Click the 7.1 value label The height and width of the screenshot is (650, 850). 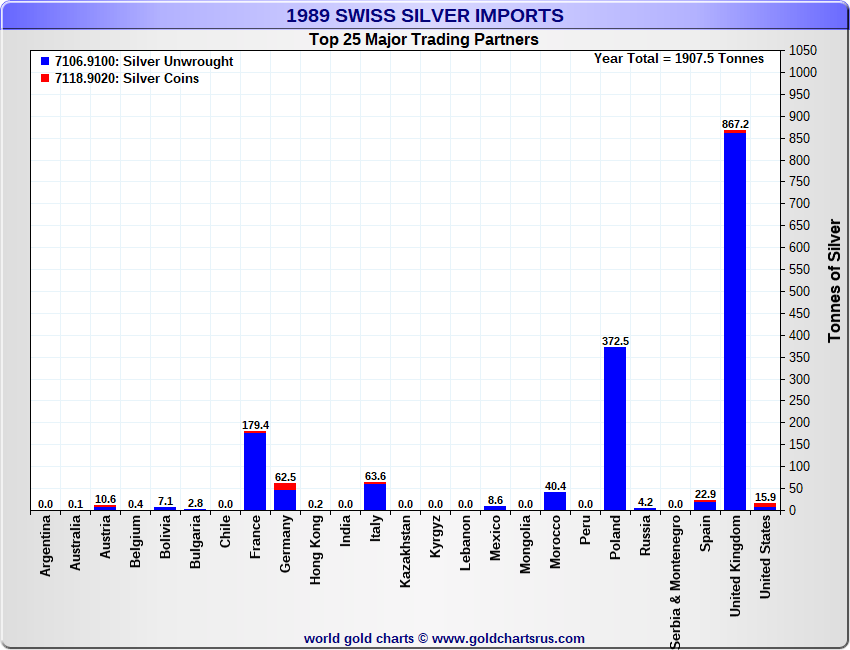point(165,501)
